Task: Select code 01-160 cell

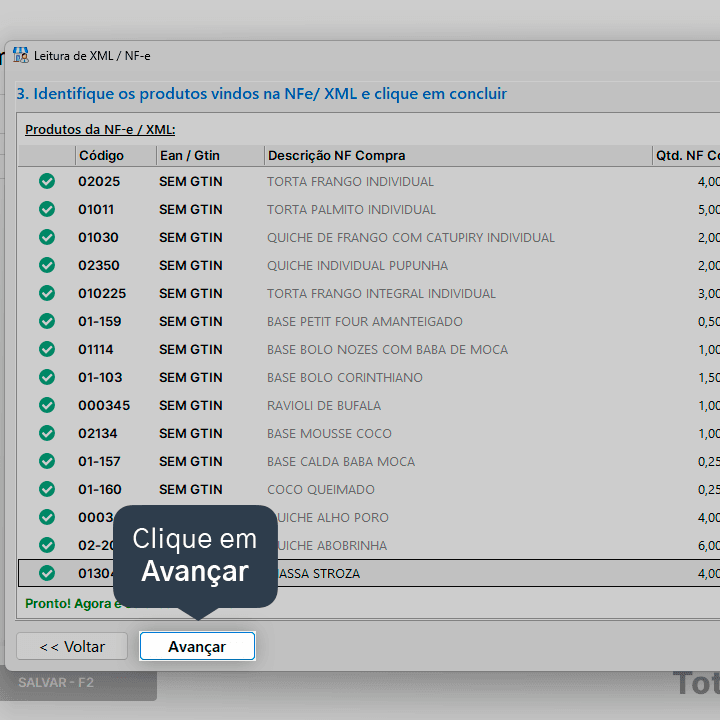Action: click(x=100, y=489)
